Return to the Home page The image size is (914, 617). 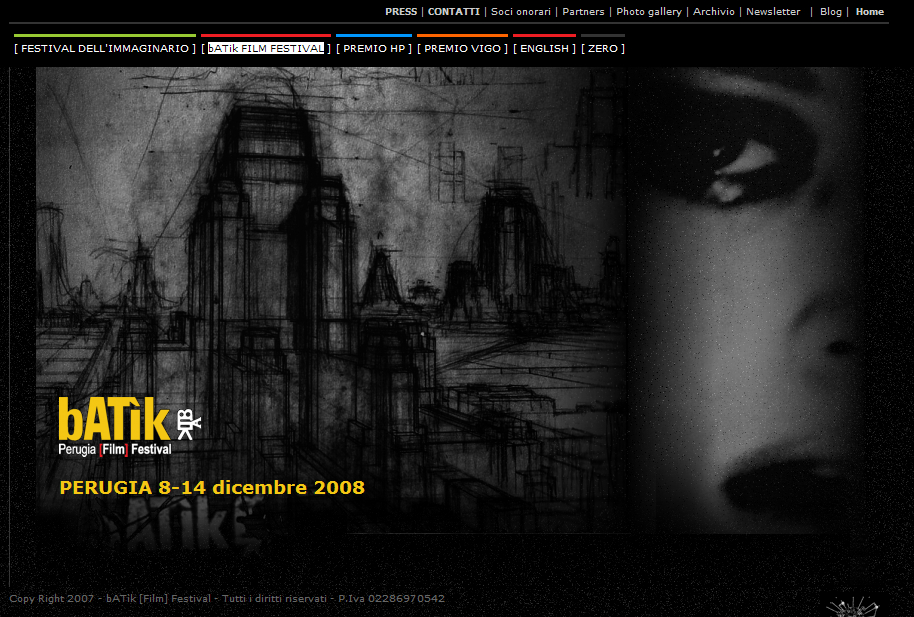pos(870,12)
